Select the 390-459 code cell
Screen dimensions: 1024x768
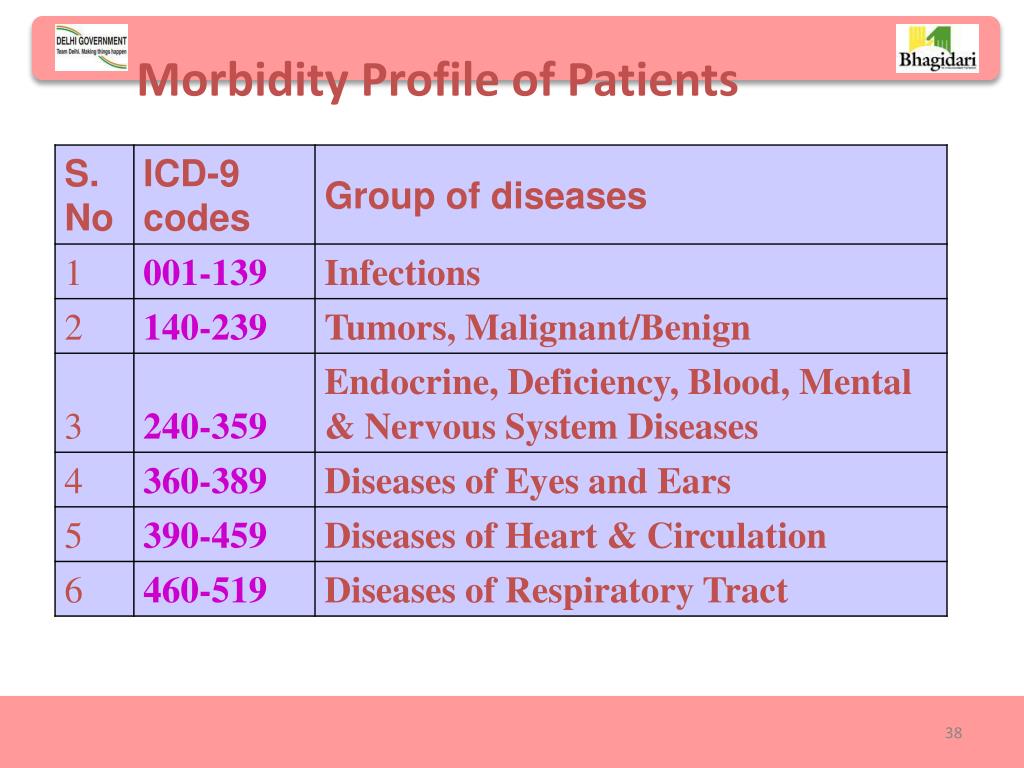[205, 535]
